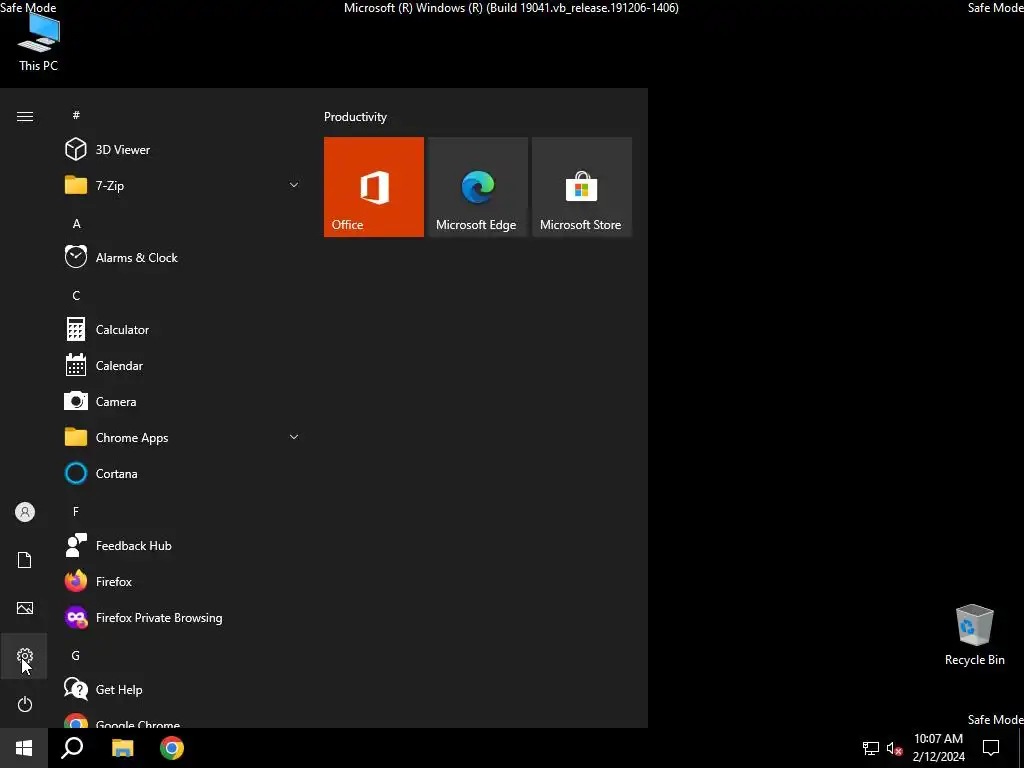Open Pictures from the Start sidebar
Viewport: 1024px width, 768px height.
(25, 608)
